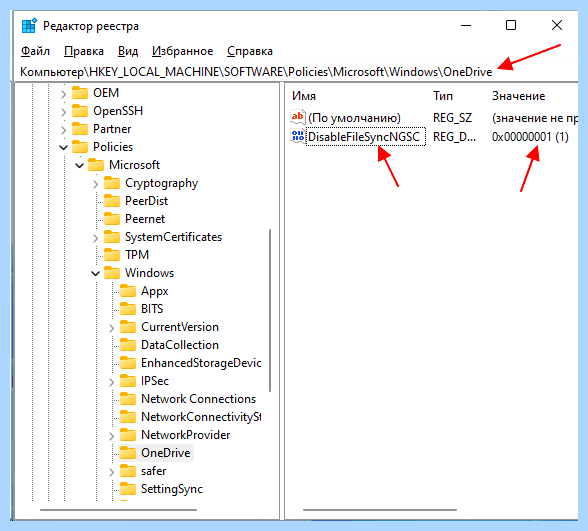Sort values by the Значение column header
The width and height of the screenshot is (588, 531).
pyautogui.click(x=518, y=96)
